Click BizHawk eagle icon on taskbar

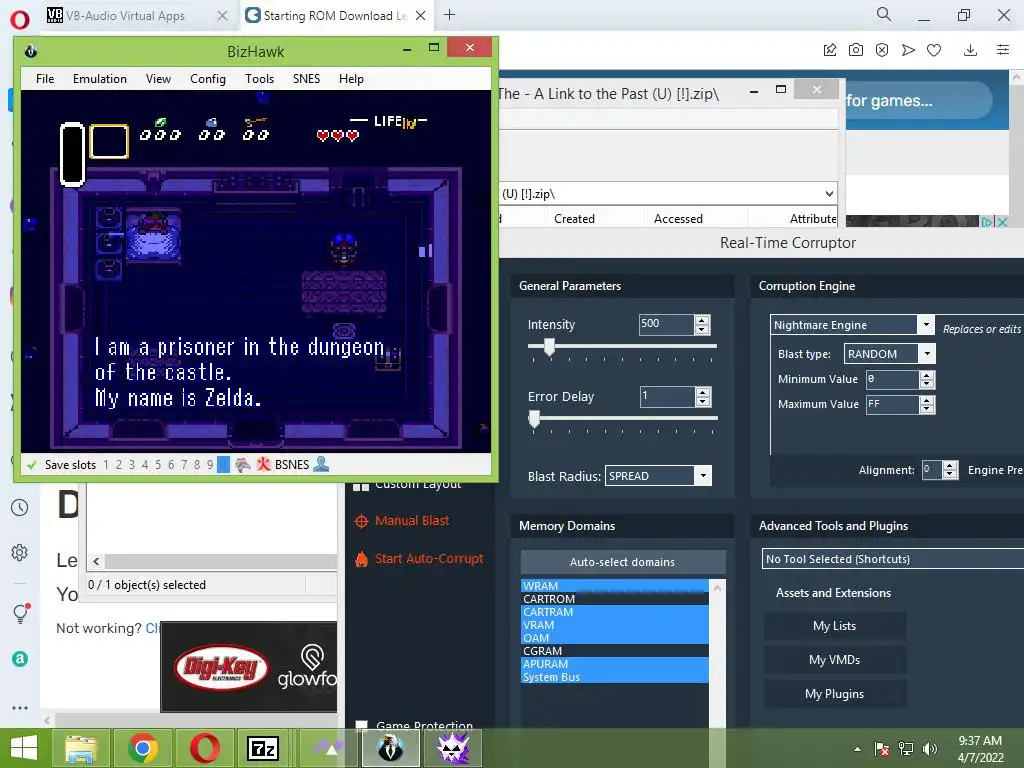391,748
